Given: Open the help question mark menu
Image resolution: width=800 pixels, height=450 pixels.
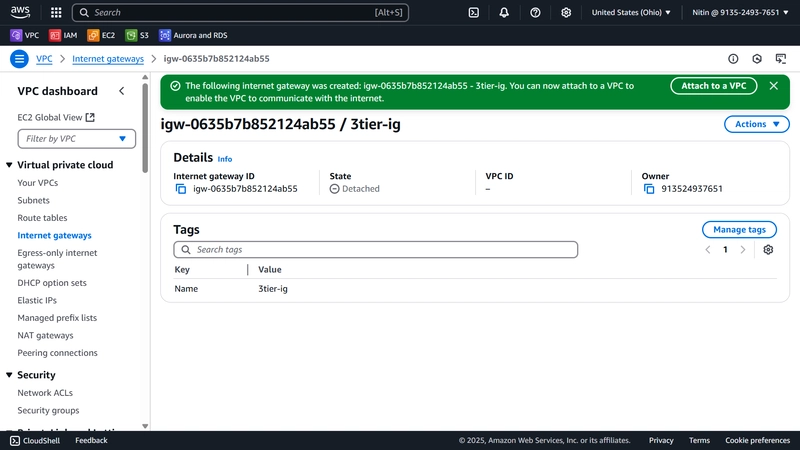Looking at the screenshot, I should coord(535,12).
